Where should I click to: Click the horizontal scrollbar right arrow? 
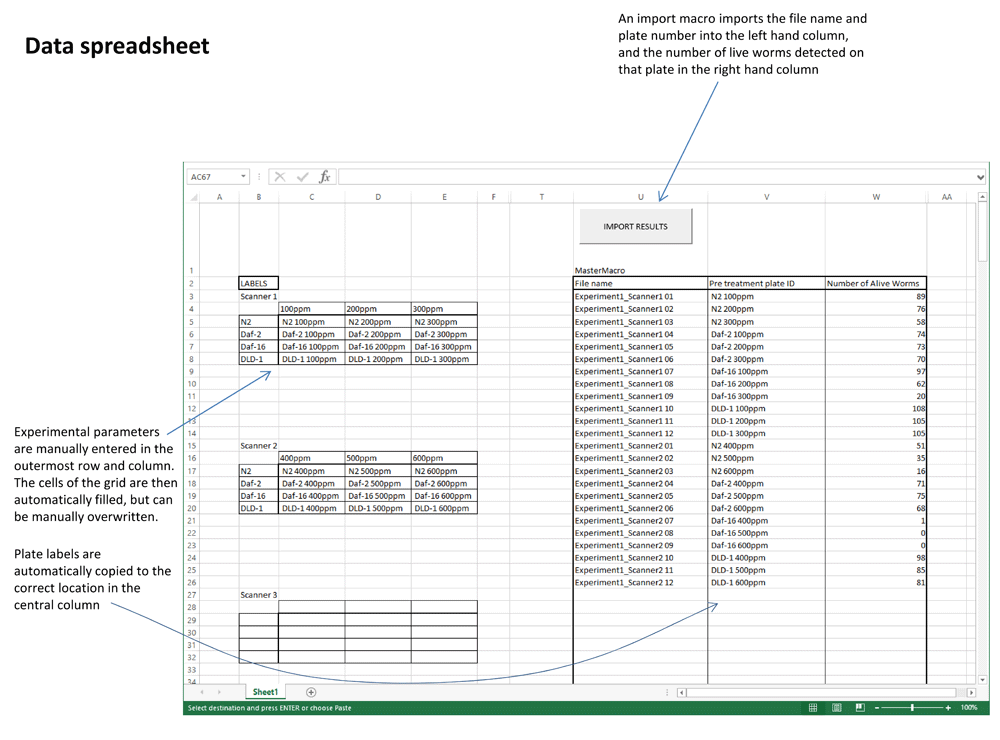(971, 692)
